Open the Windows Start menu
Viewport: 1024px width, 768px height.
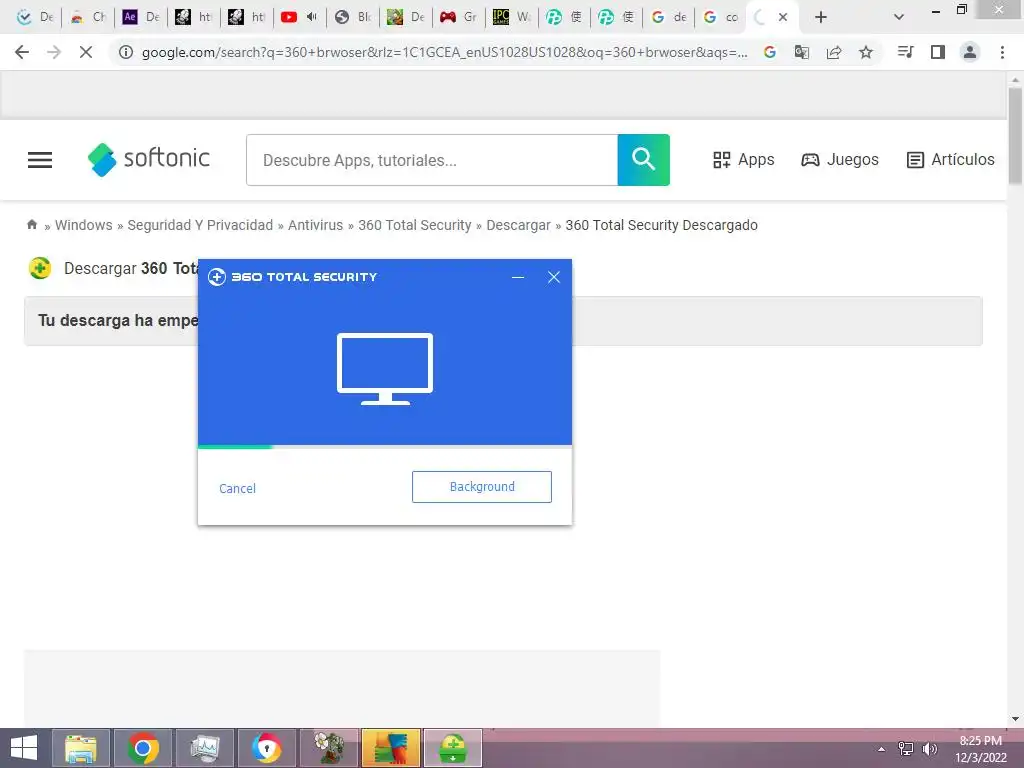[24, 748]
